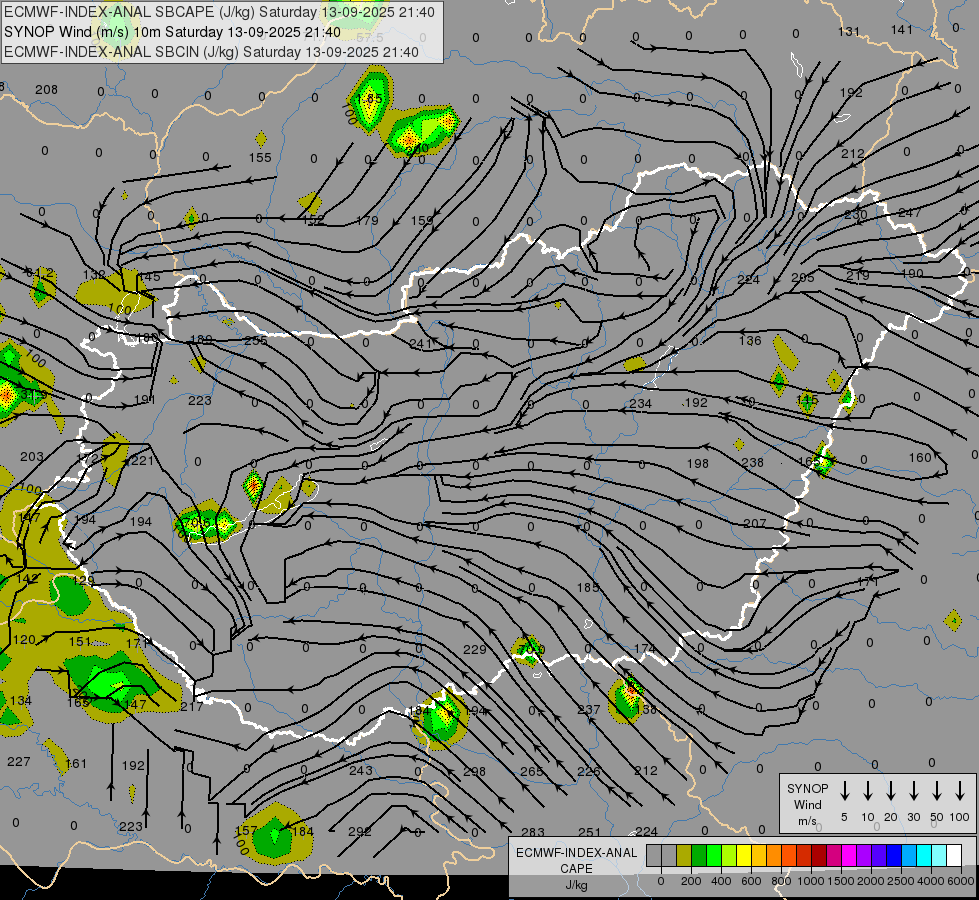Click the map value 159
Image resolution: width=979 pixels, height=900 pixels.
click(x=422, y=220)
